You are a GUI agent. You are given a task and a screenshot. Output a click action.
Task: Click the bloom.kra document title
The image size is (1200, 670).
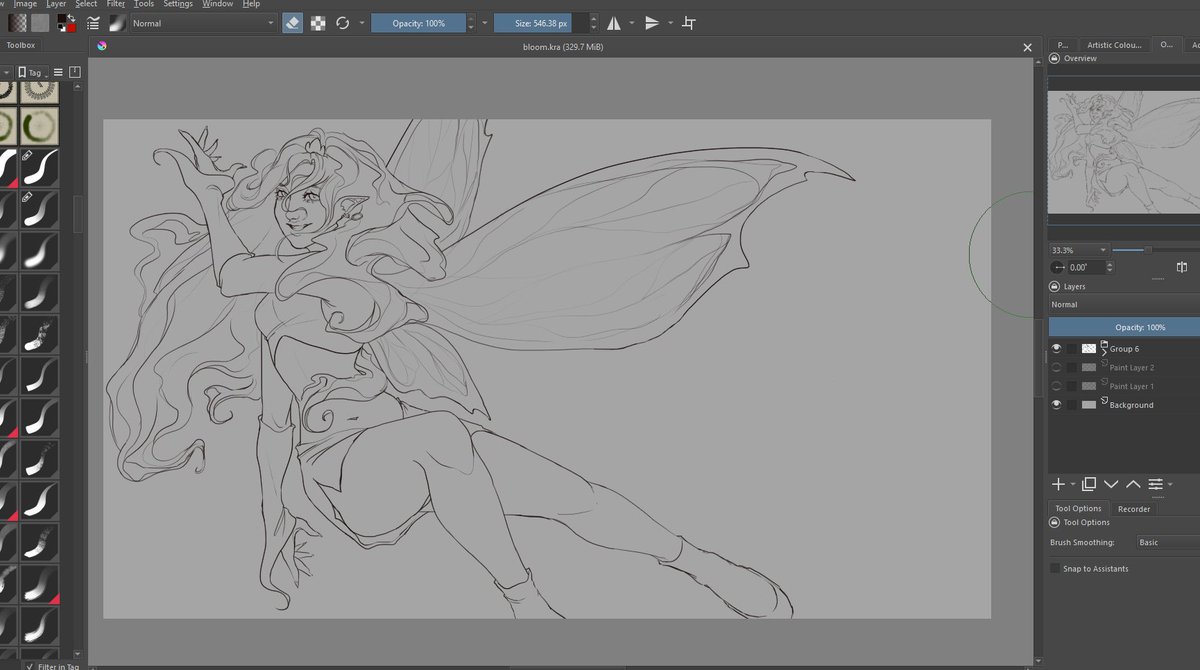[562, 47]
